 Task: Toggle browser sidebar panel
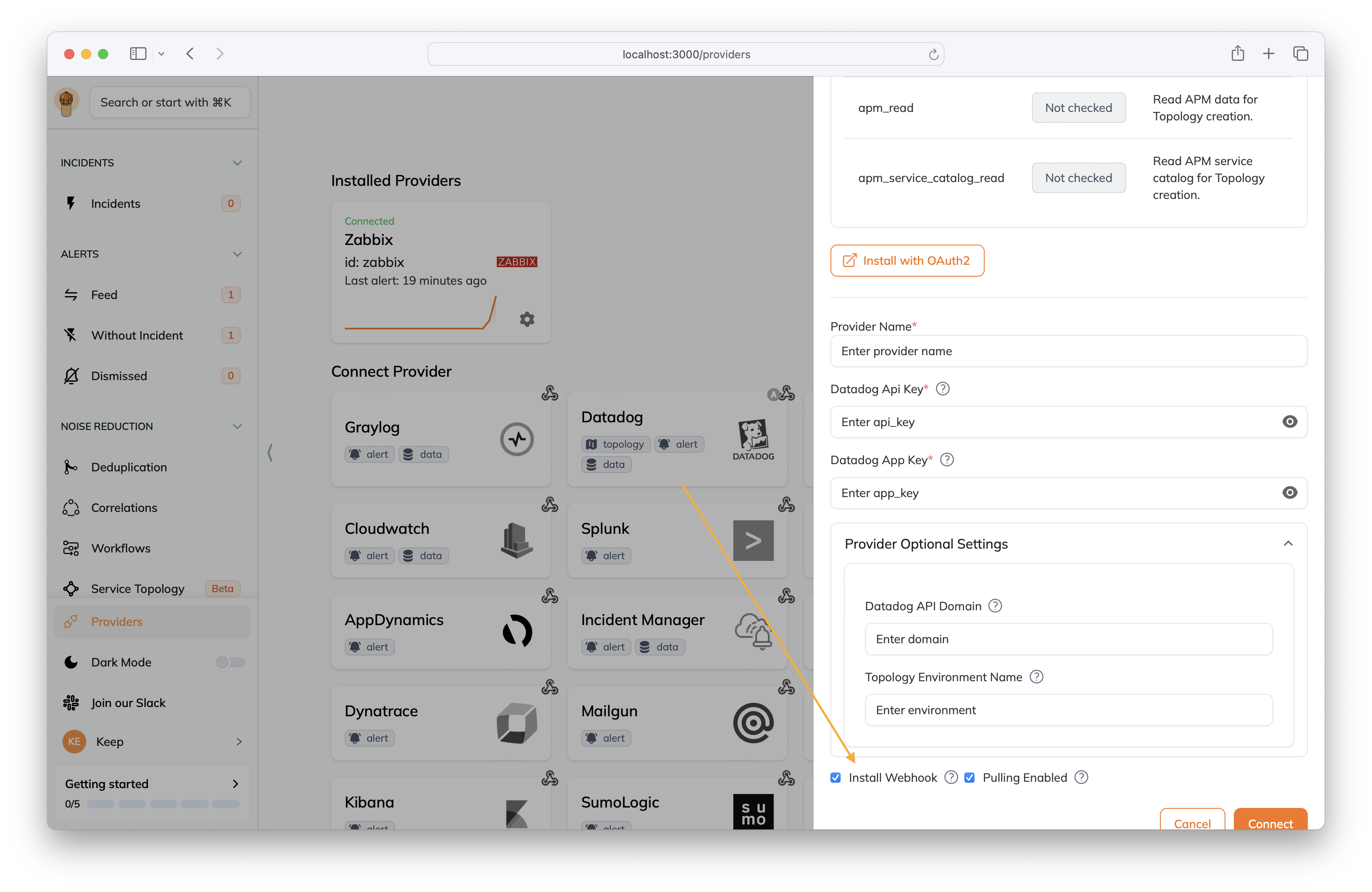(138, 54)
